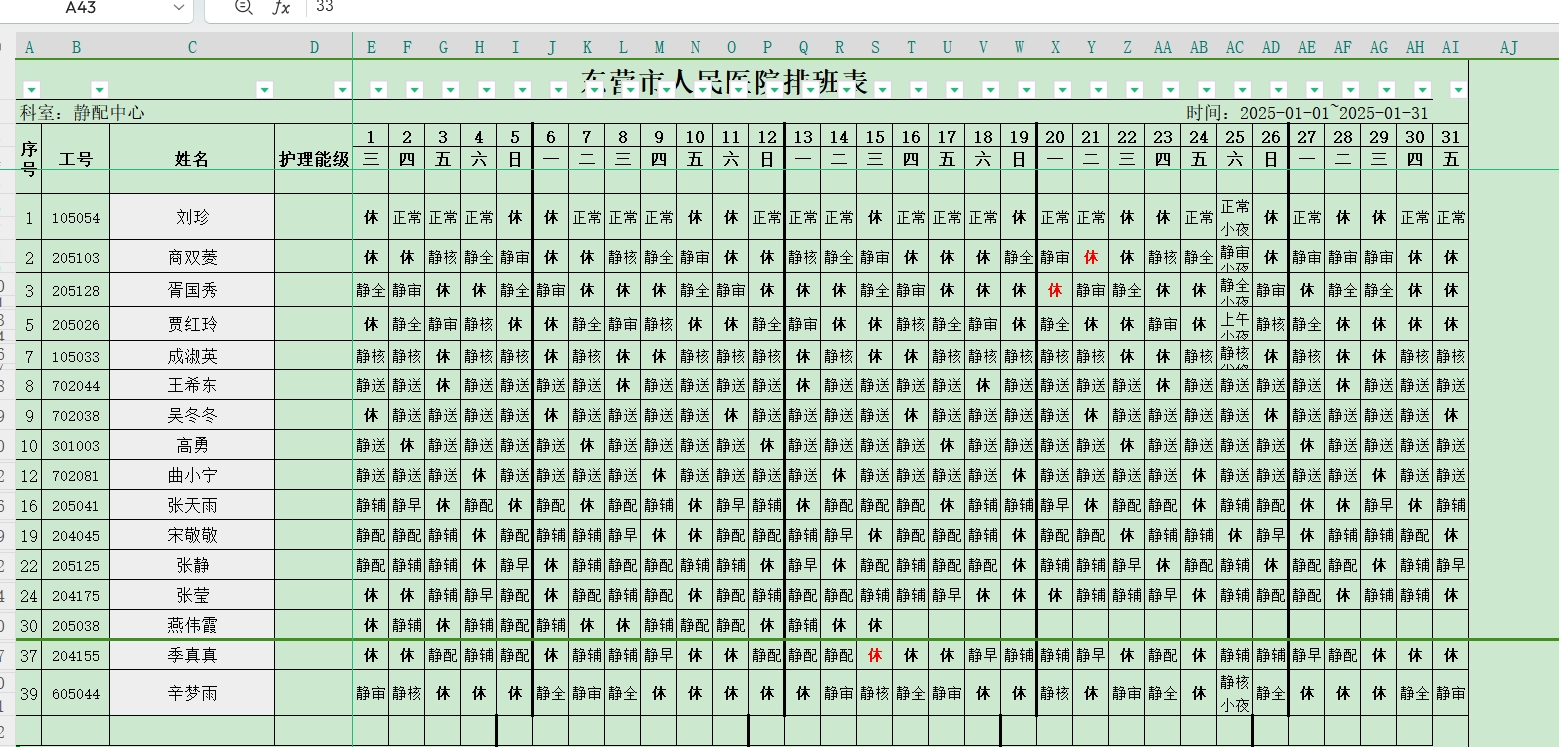The height and width of the screenshot is (747, 1559).
Task: Select column J header
Action: click(551, 47)
